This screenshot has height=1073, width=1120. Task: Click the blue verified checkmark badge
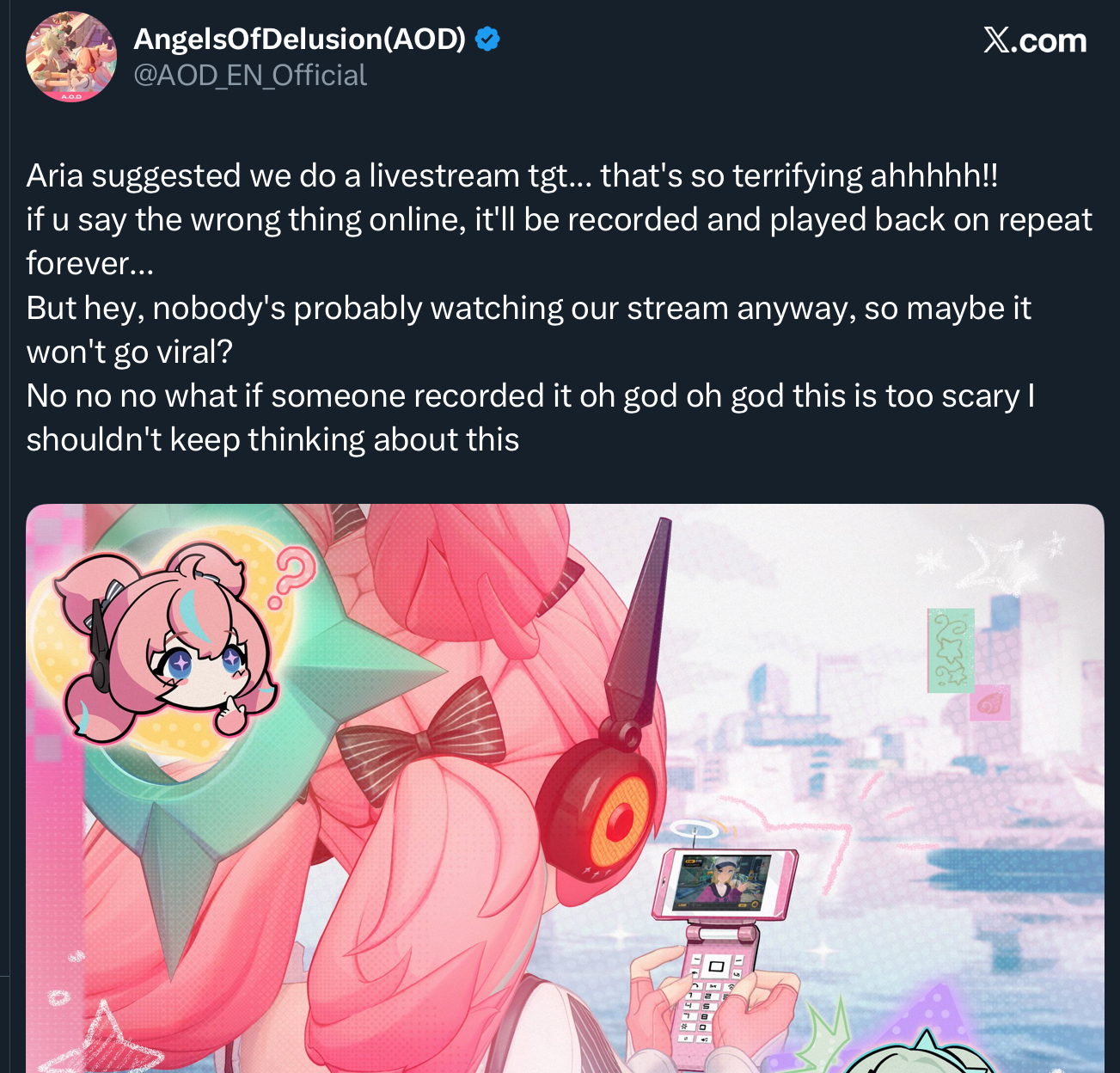click(x=487, y=39)
